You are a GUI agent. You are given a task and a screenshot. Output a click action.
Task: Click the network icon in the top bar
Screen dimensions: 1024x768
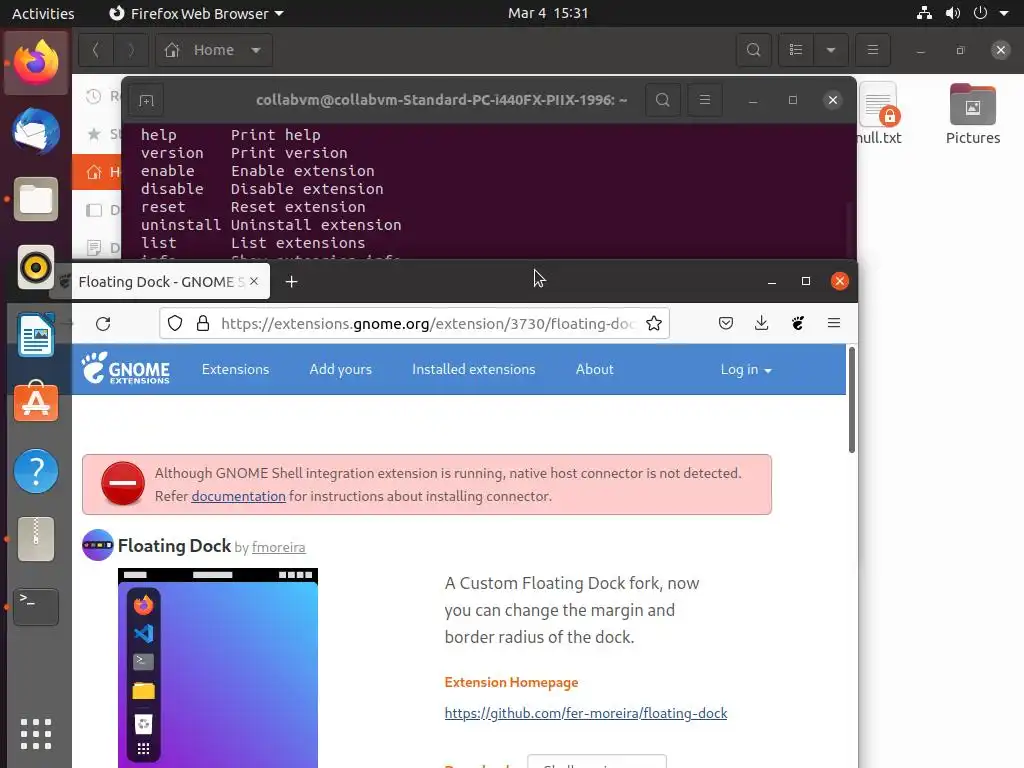click(x=924, y=13)
